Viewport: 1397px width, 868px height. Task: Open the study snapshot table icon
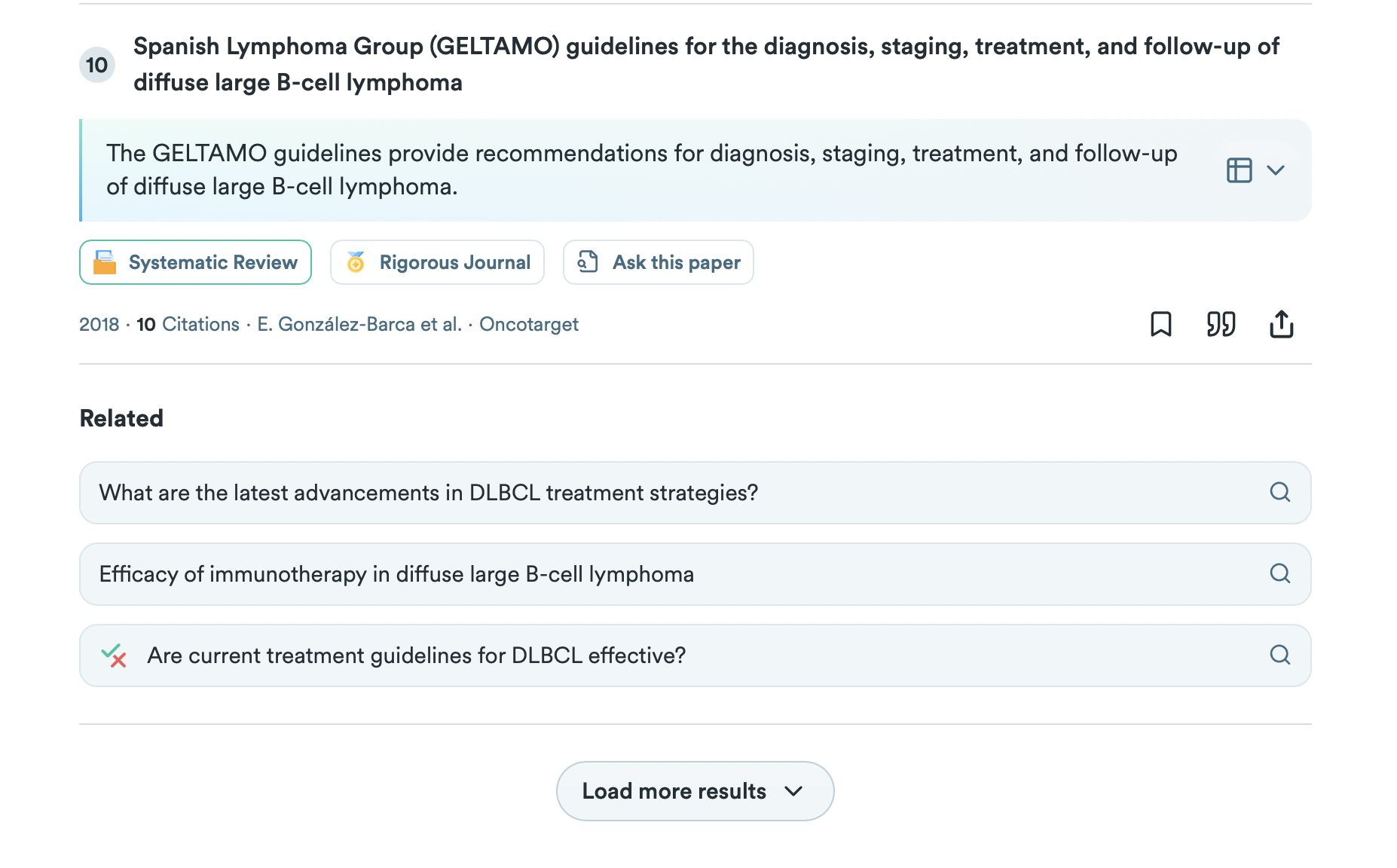point(1239,170)
